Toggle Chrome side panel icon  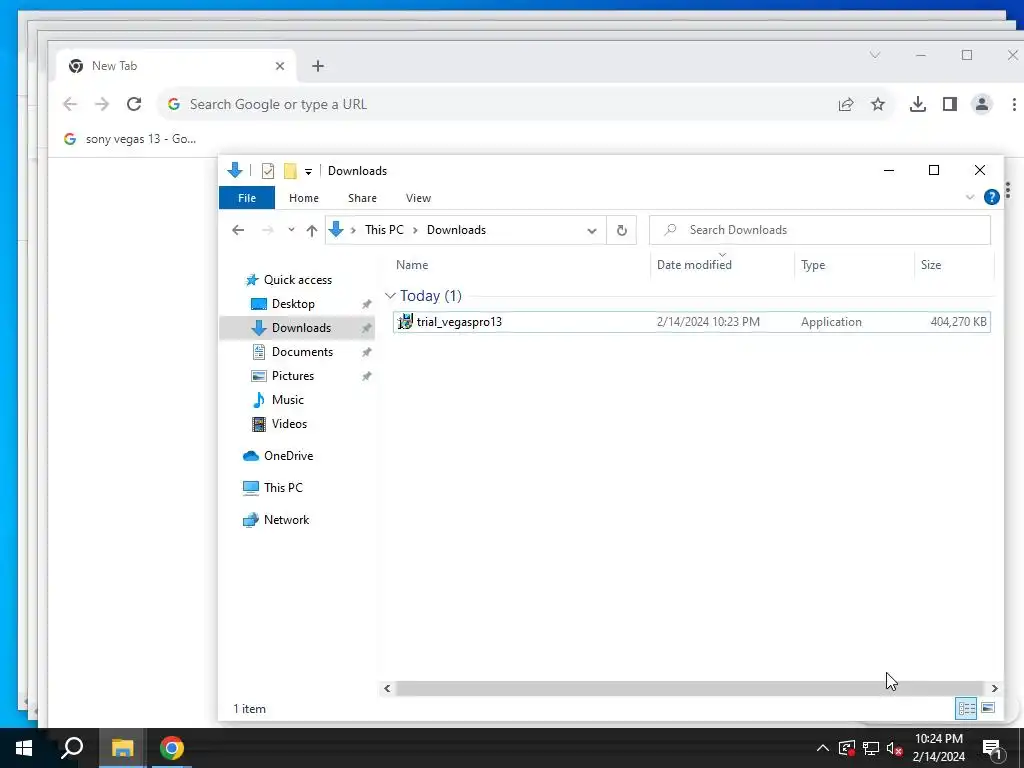[x=950, y=104]
